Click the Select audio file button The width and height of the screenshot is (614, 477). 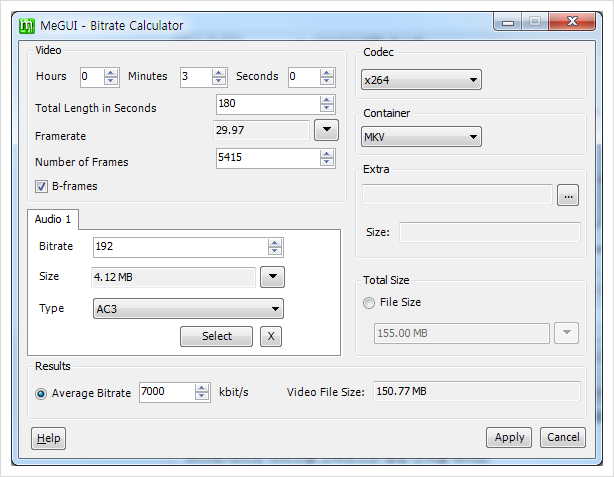(x=217, y=336)
